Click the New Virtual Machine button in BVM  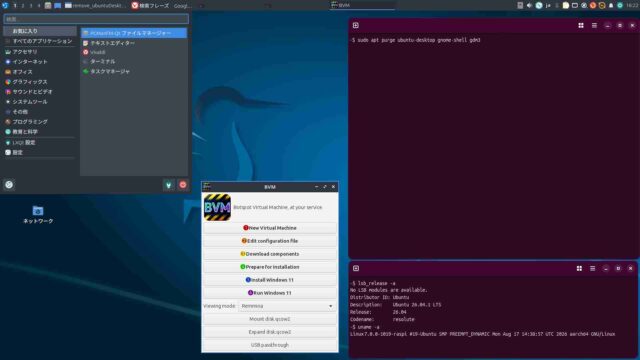pyautogui.click(x=270, y=228)
